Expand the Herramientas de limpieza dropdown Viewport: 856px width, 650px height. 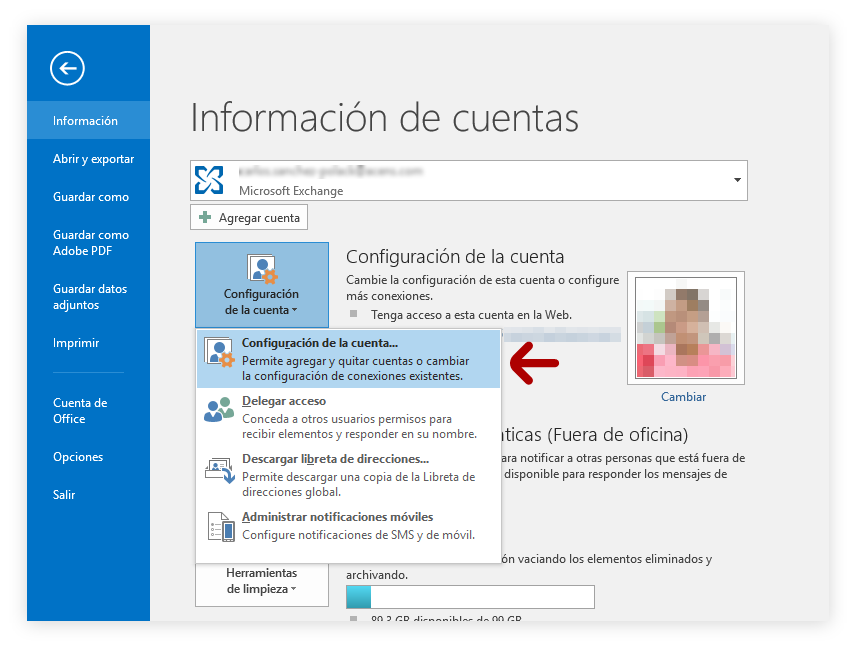click(262, 584)
